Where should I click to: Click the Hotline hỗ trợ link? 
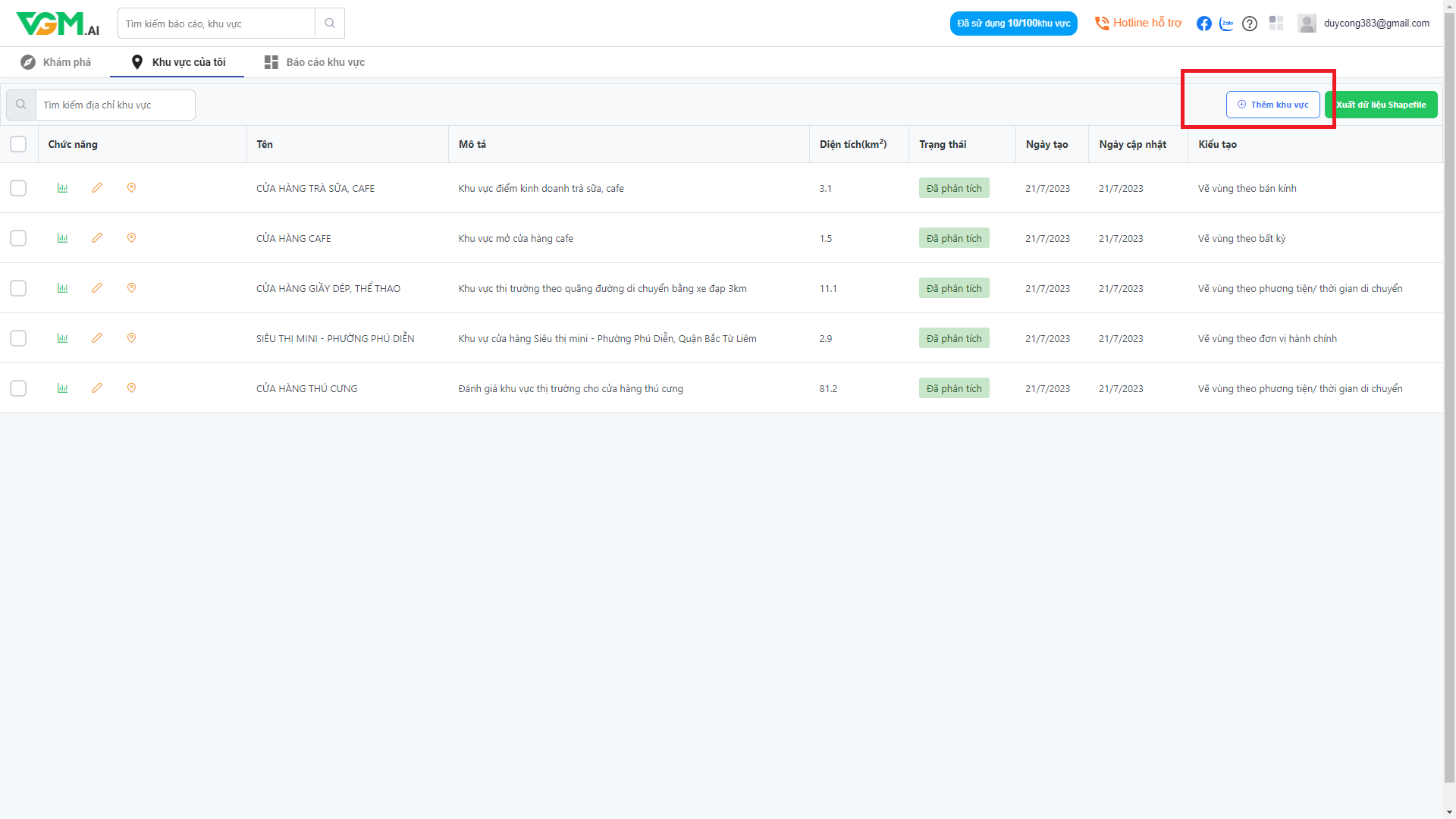1138,24
